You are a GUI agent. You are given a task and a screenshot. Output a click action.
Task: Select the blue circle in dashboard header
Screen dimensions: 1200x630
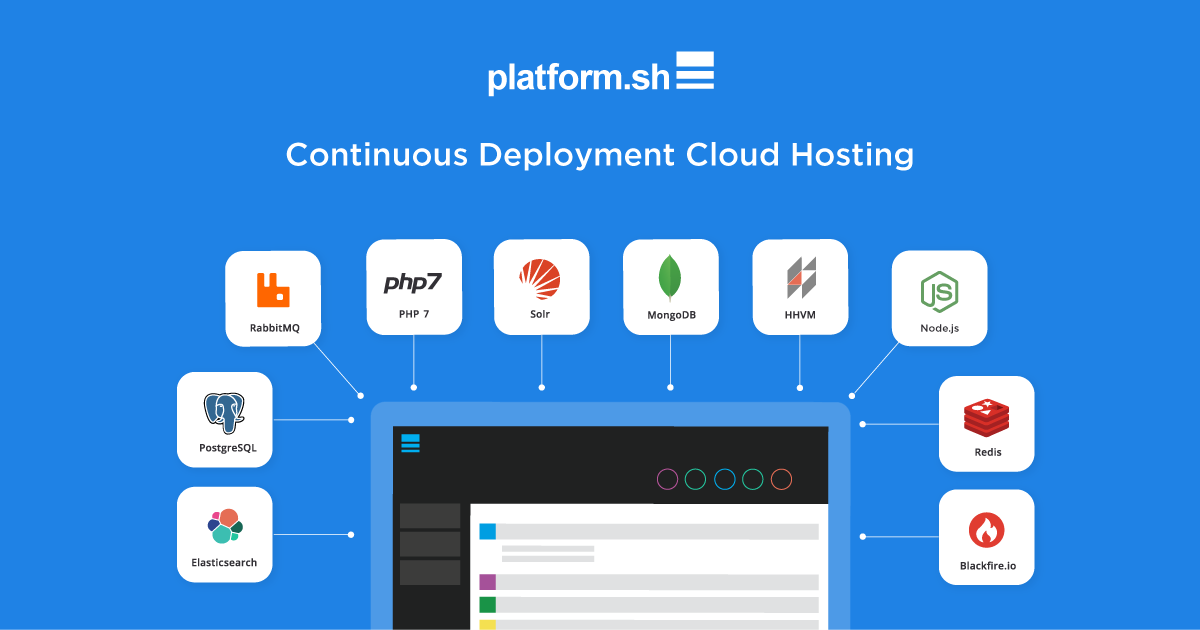point(725,479)
